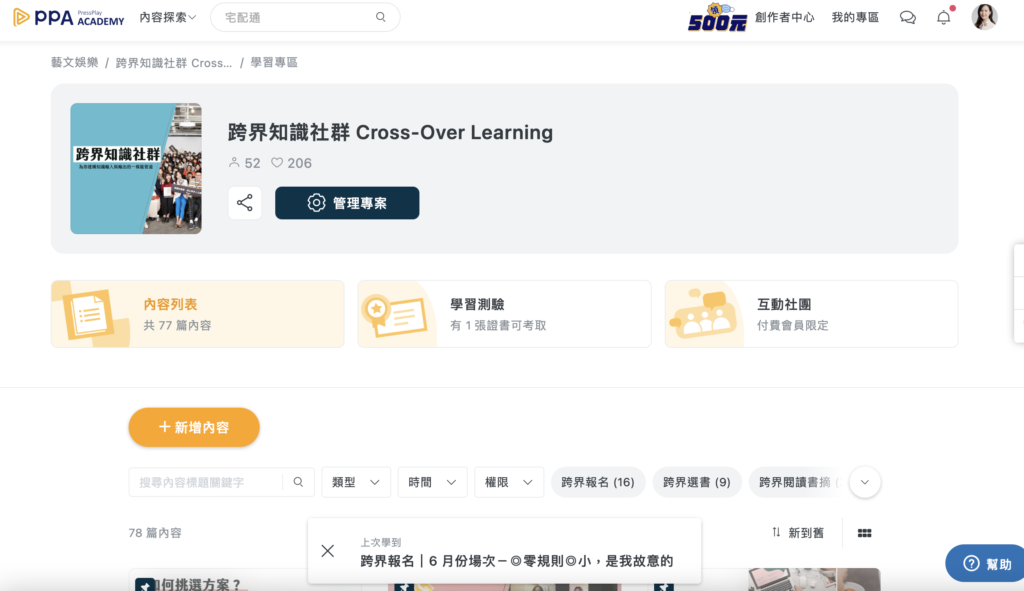Screen dimensions: 1024x591
Task: Click the 500元 promotion badge
Action: pos(717,19)
